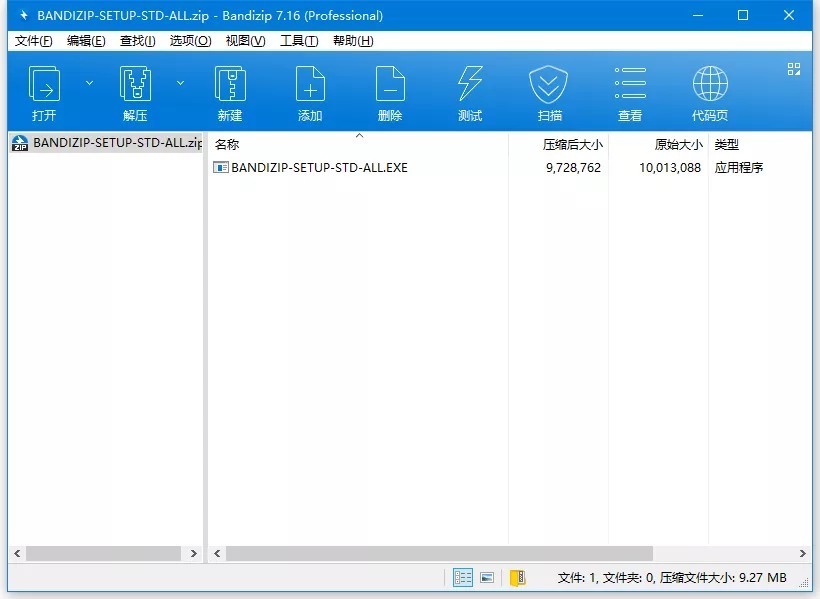Click the 应用程序 type cell
Image resolution: width=820 pixels, height=599 pixels.
coord(739,168)
